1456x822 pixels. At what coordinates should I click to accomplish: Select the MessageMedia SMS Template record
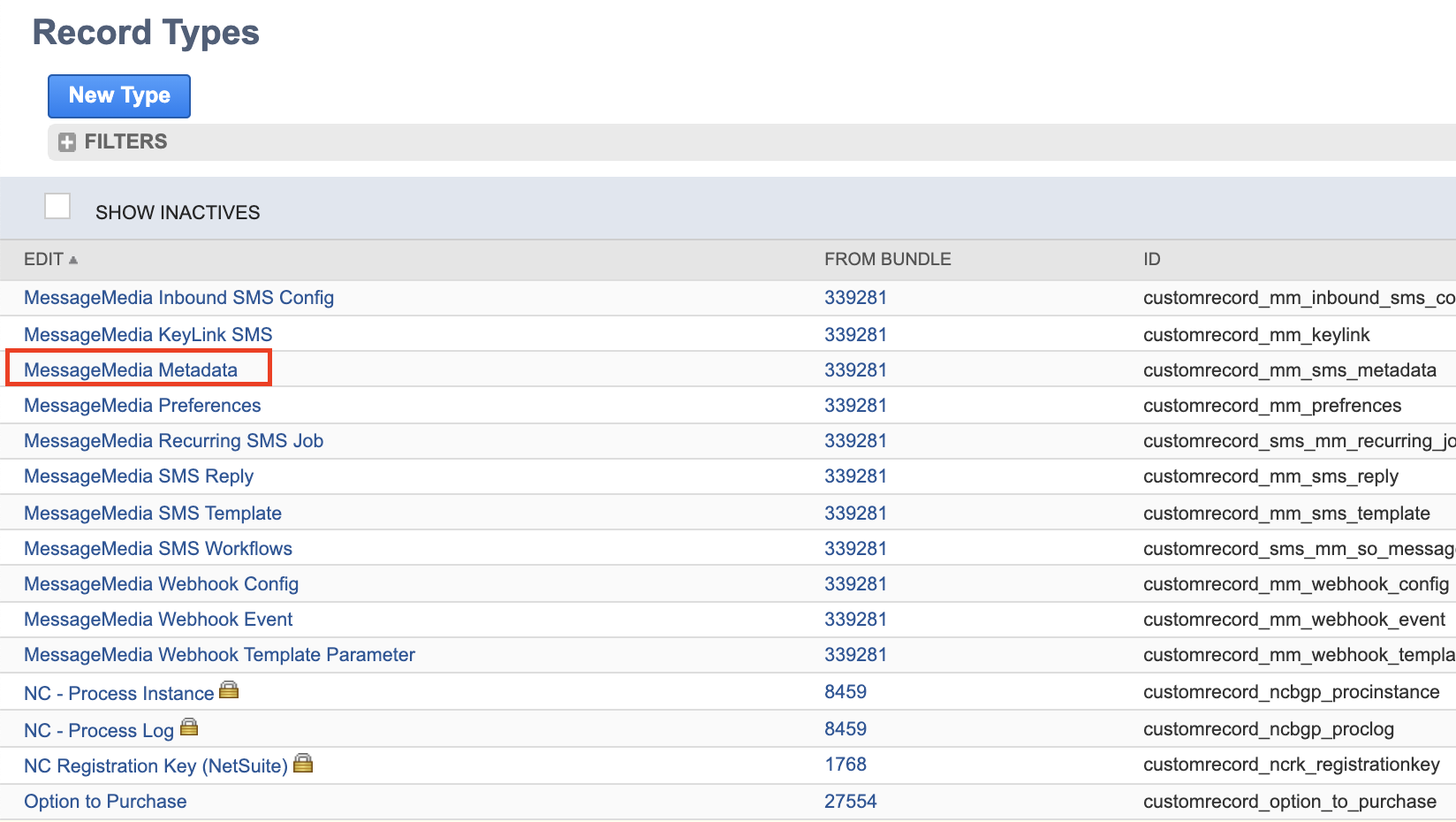[153, 513]
